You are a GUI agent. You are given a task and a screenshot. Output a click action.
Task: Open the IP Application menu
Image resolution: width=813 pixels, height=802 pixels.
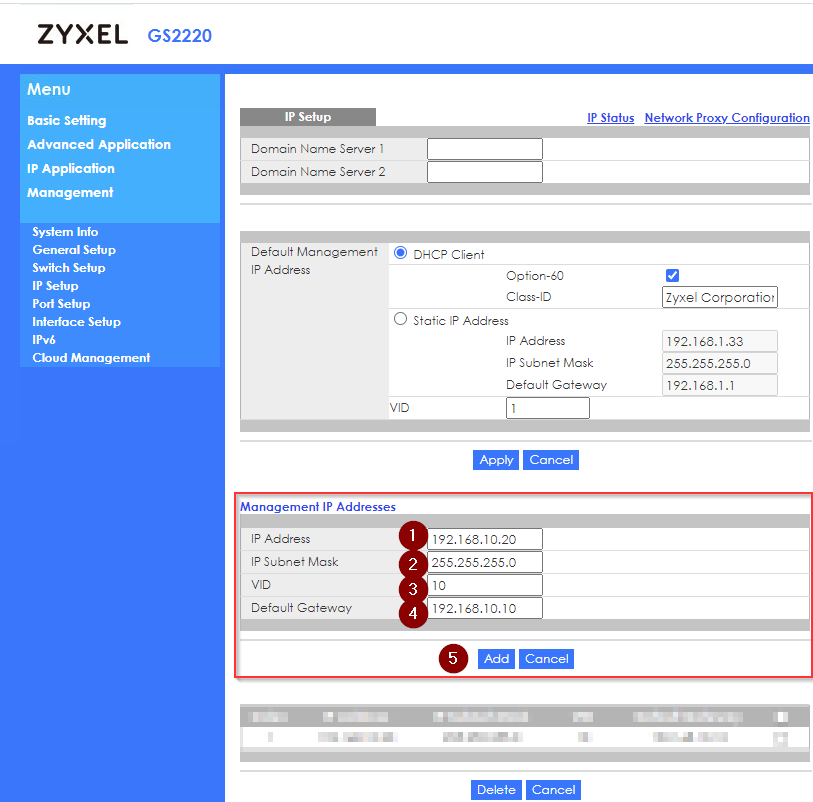(x=70, y=168)
